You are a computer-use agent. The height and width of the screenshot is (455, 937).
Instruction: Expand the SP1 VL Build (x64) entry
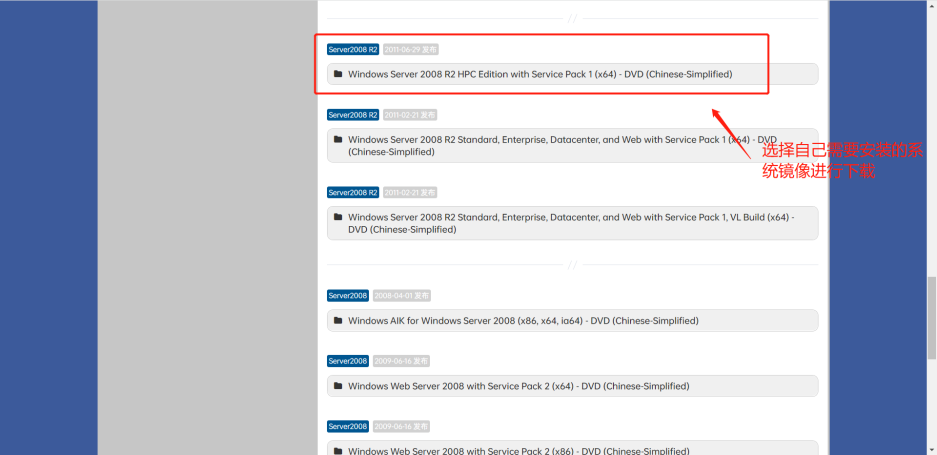[x=572, y=223]
